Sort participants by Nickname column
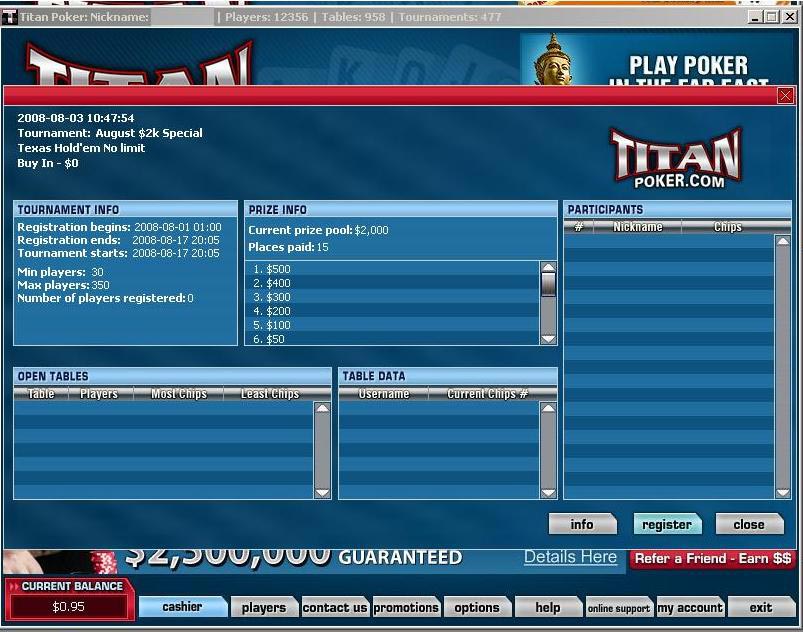The width and height of the screenshot is (803, 632). click(638, 227)
